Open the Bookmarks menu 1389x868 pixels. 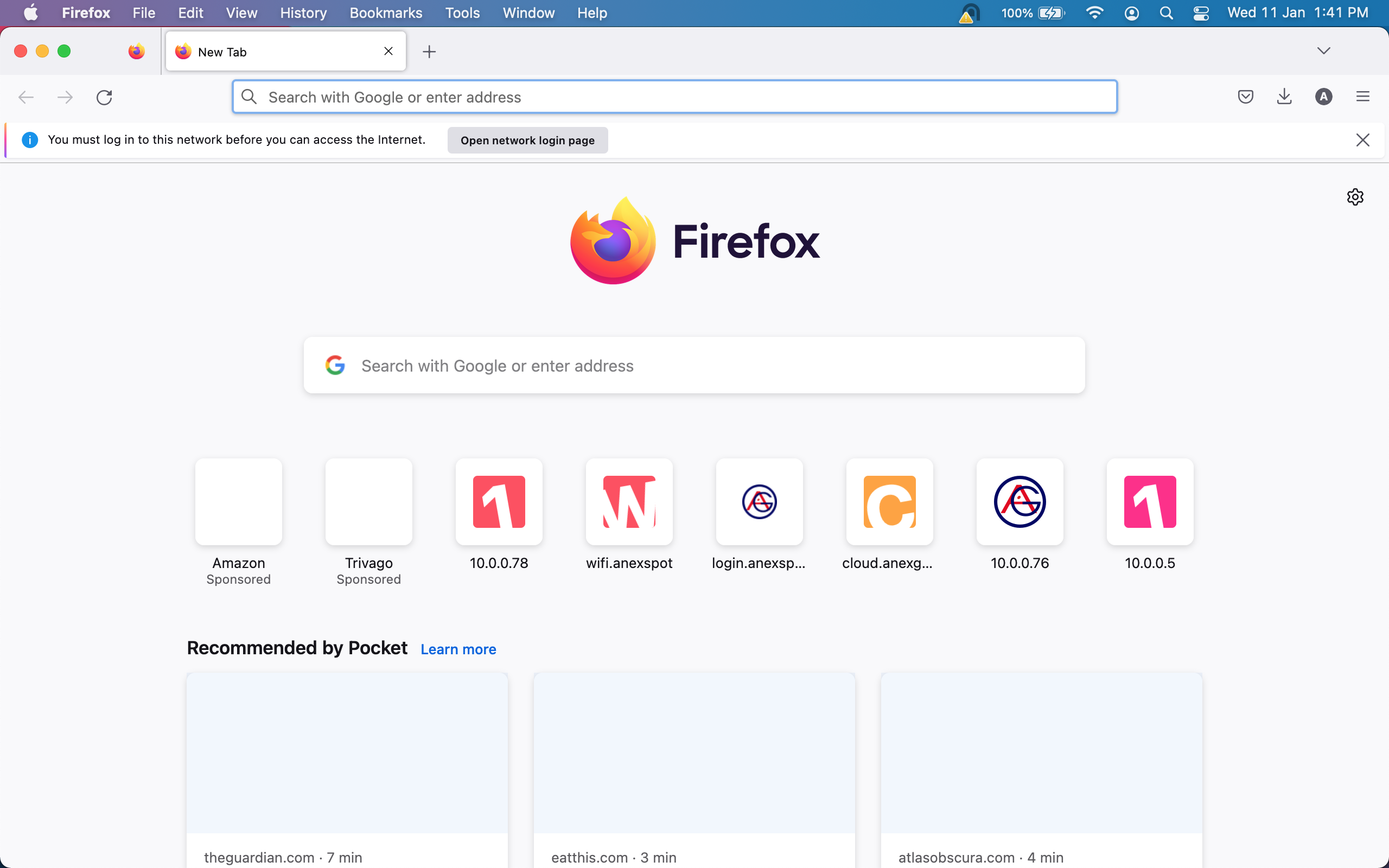point(386,13)
